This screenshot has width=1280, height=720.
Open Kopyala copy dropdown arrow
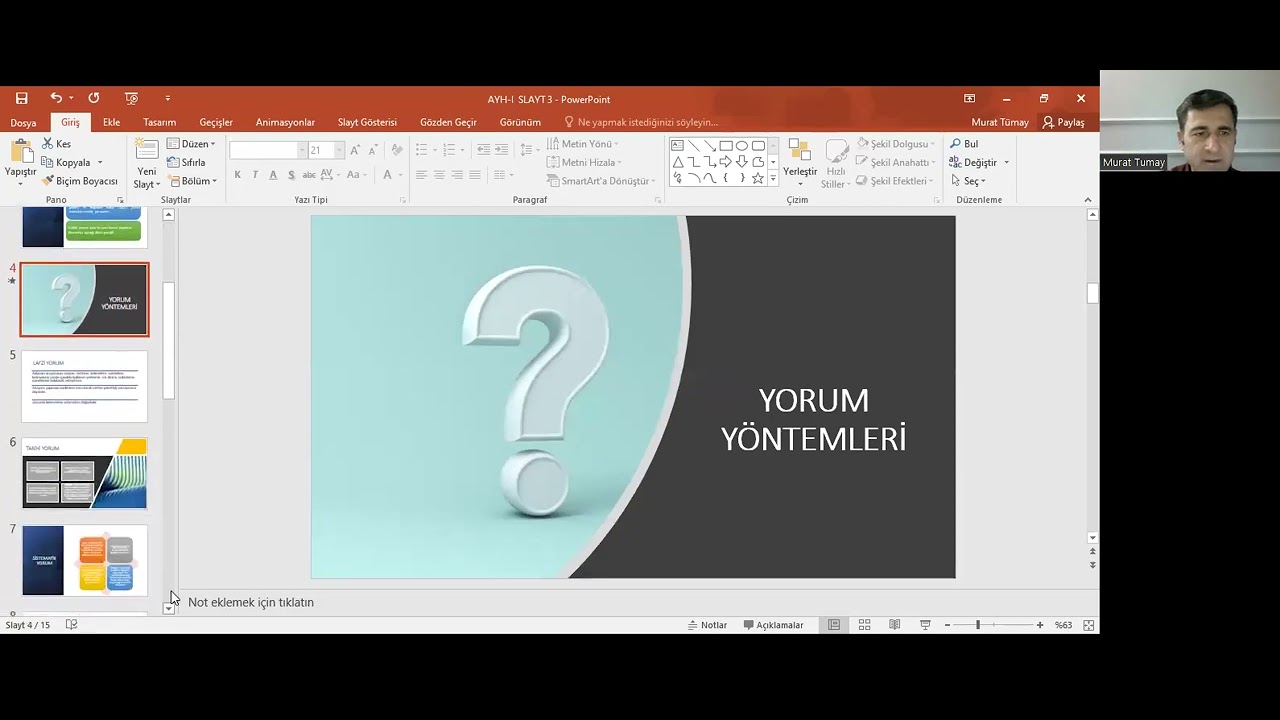pos(100,163)
